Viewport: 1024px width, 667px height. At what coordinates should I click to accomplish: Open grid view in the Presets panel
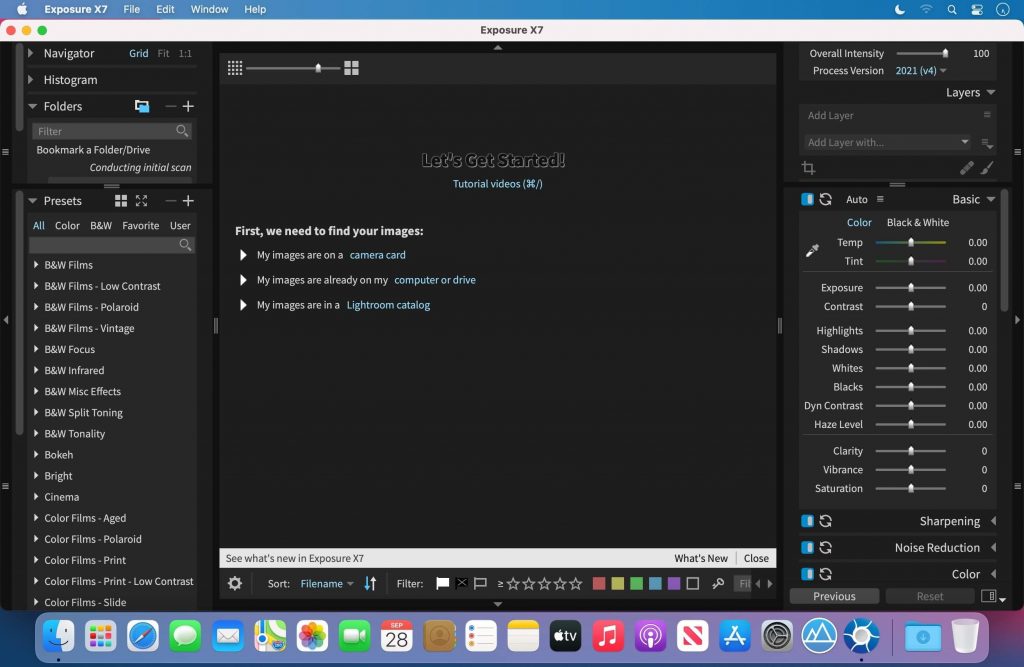[120, 201]
